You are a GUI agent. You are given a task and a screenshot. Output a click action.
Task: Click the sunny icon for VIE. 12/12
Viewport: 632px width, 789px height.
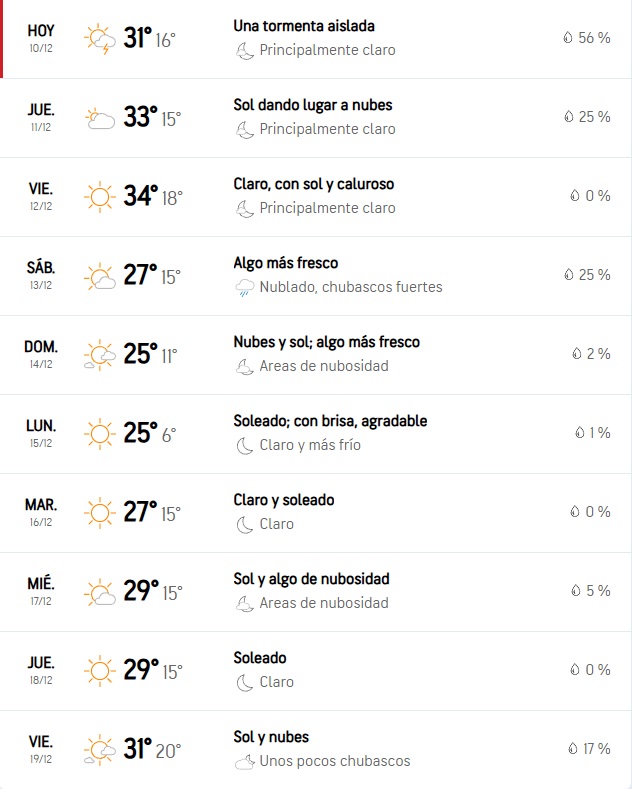coord(100,197)
